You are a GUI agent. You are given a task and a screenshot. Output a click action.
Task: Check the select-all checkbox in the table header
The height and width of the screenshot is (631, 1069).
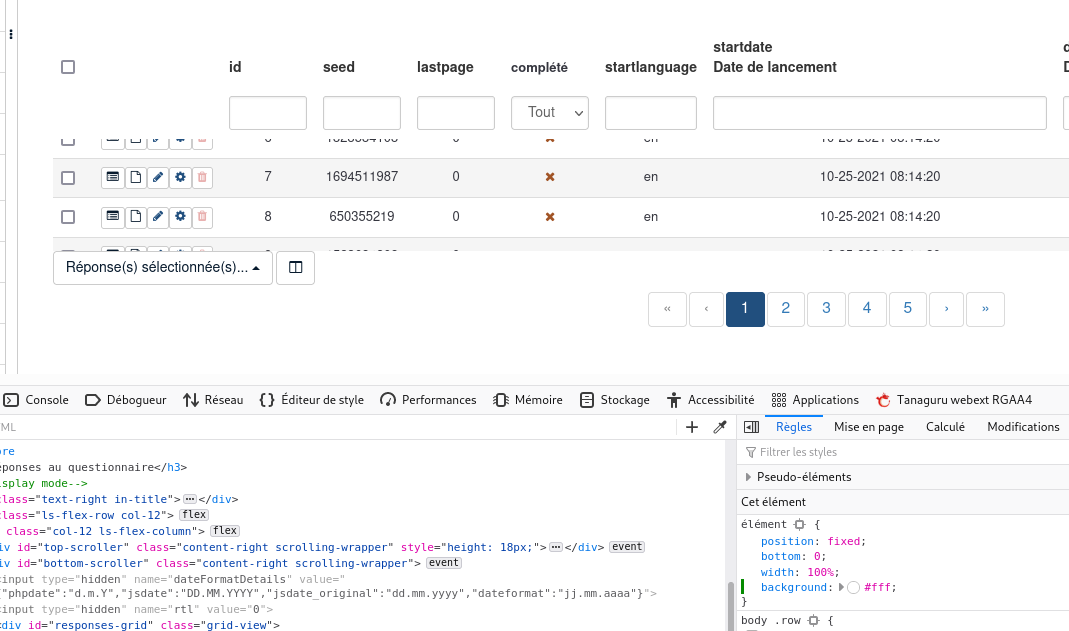coord(68,67)
